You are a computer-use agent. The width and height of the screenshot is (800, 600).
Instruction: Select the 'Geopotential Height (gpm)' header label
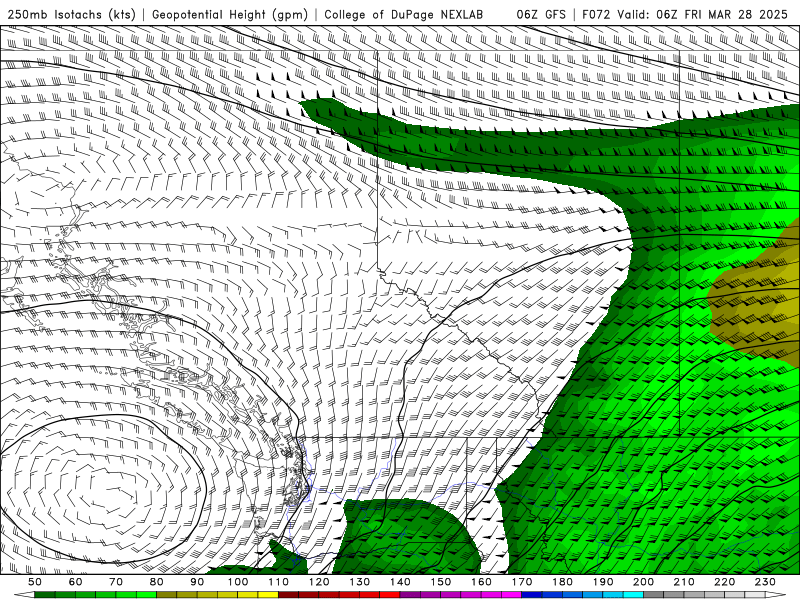click(x=230, y=15)
